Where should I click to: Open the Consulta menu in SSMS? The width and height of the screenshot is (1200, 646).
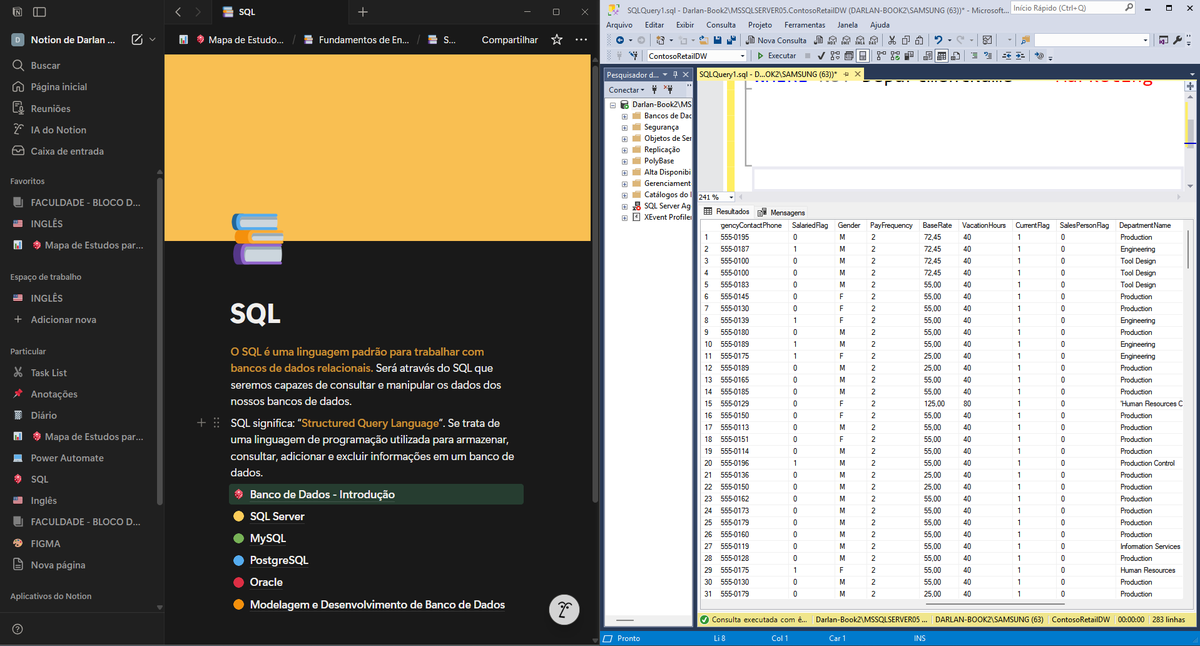[x=720, y=25]
